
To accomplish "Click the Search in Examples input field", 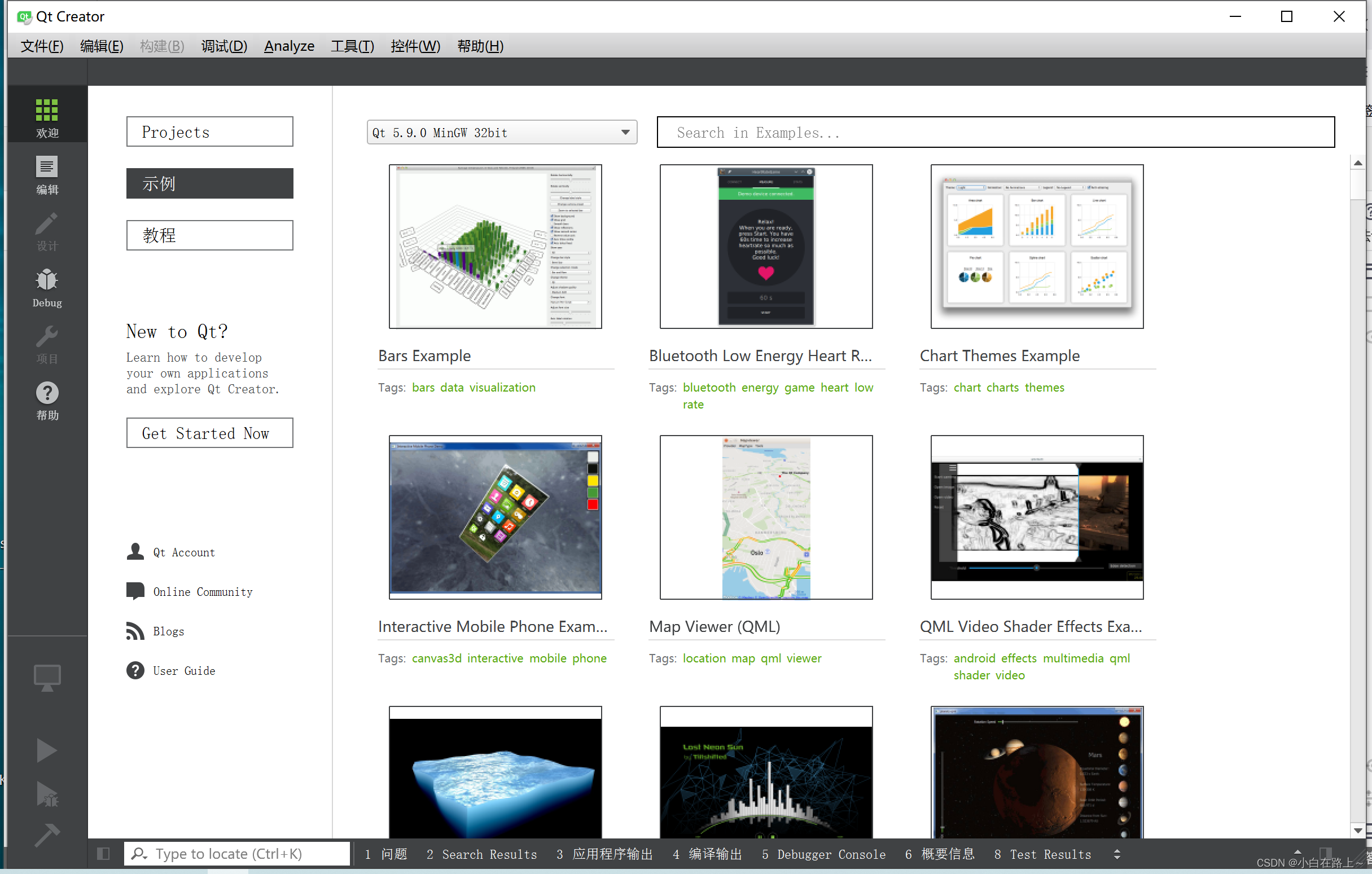I will (997, 132).
